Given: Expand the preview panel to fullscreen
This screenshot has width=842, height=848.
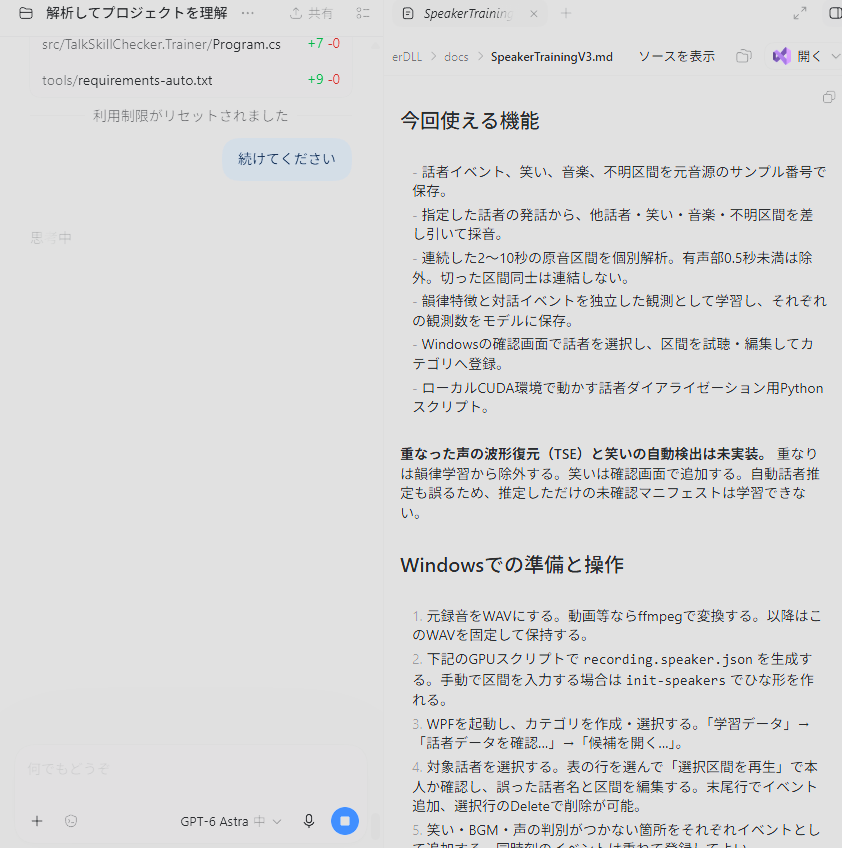Looking at the screenshot, I should [x=800, y=14].
